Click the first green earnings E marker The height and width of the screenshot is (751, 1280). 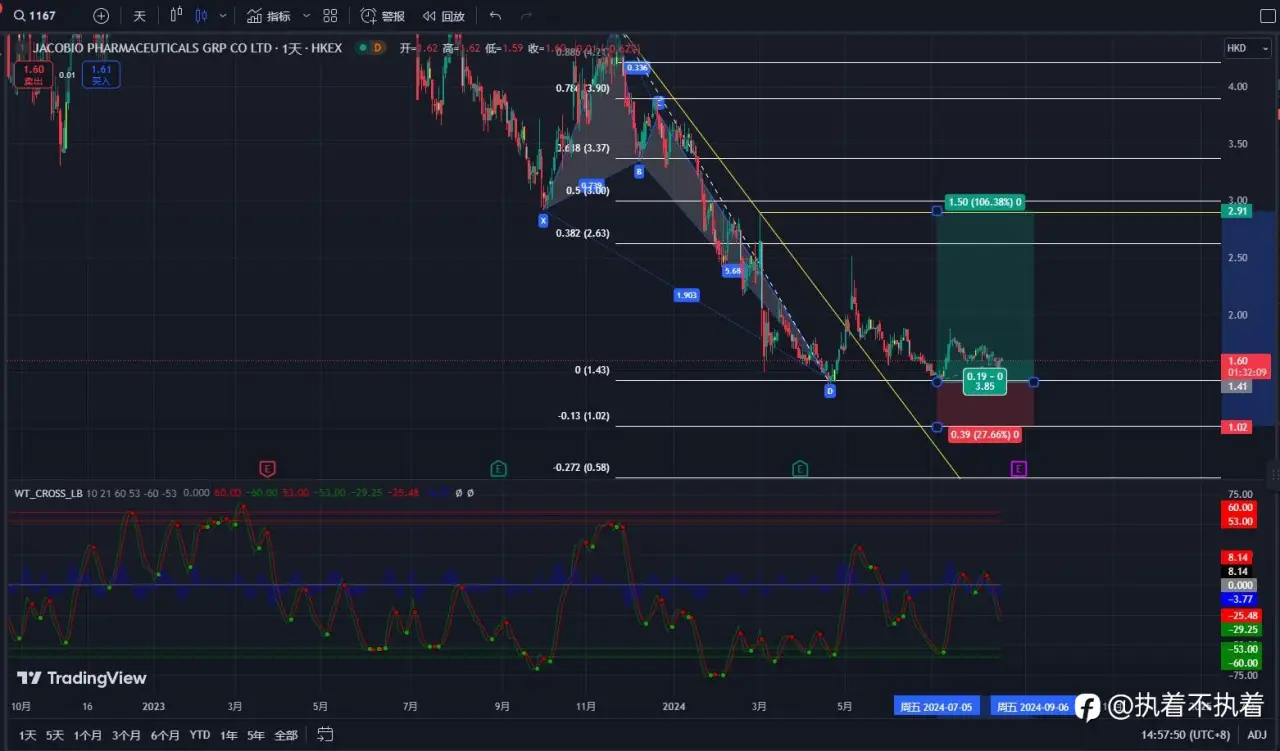[498, 468]
